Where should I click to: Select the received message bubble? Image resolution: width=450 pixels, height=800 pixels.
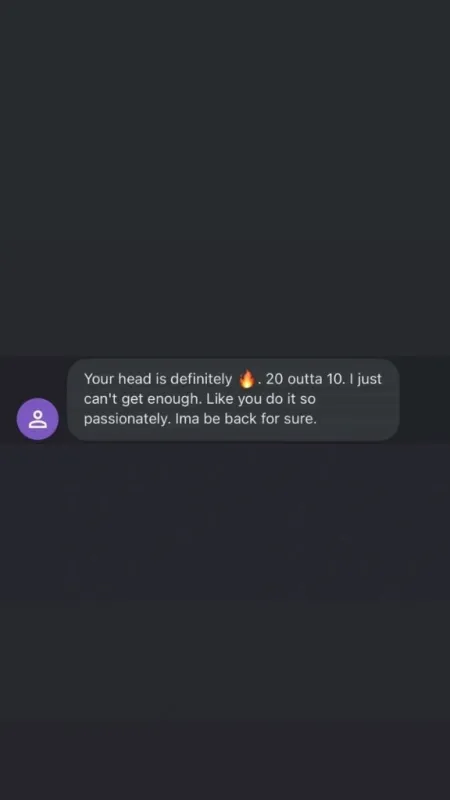(x=233, y=399)
